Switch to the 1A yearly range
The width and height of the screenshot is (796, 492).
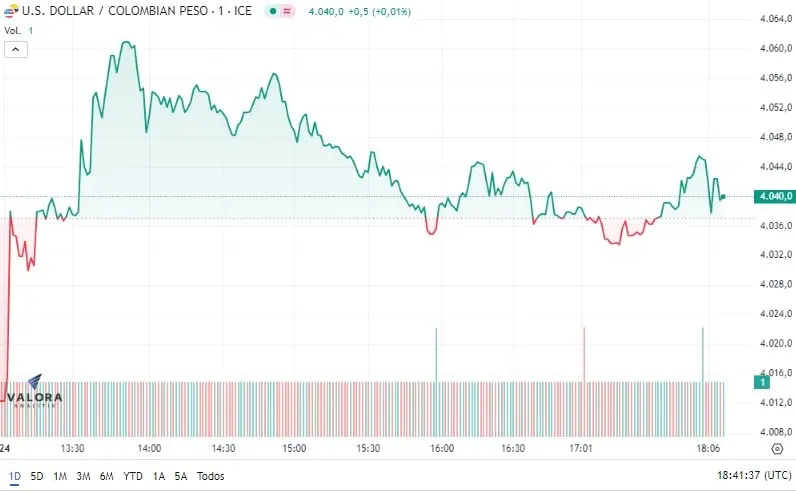click(x=159, y=476)
